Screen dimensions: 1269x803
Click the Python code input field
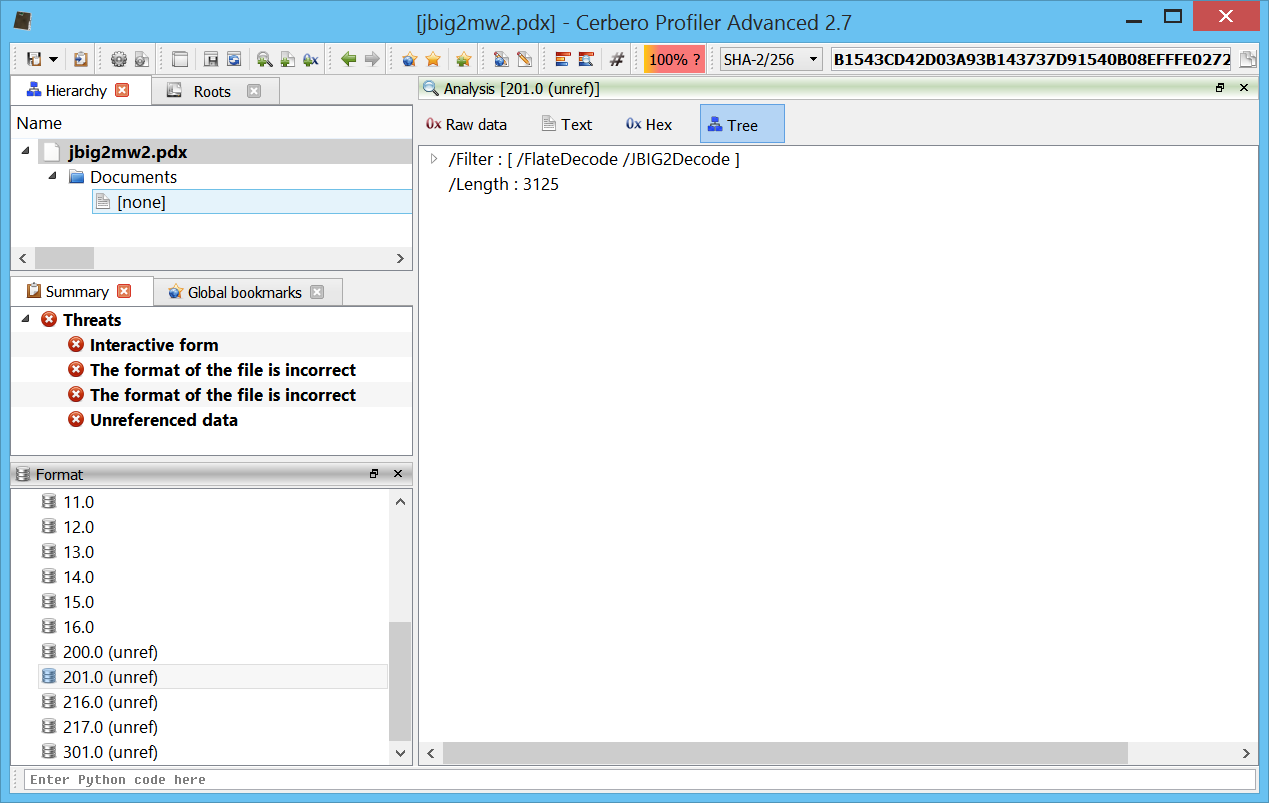click(639, 779)
